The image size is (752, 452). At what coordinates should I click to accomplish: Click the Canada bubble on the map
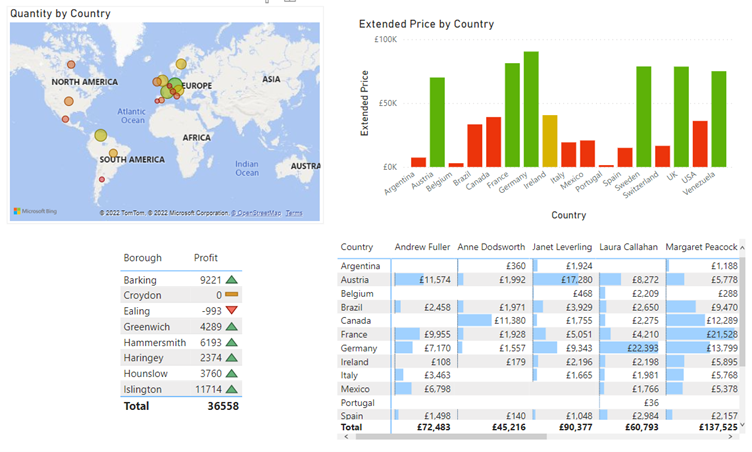tap(71, 64)
